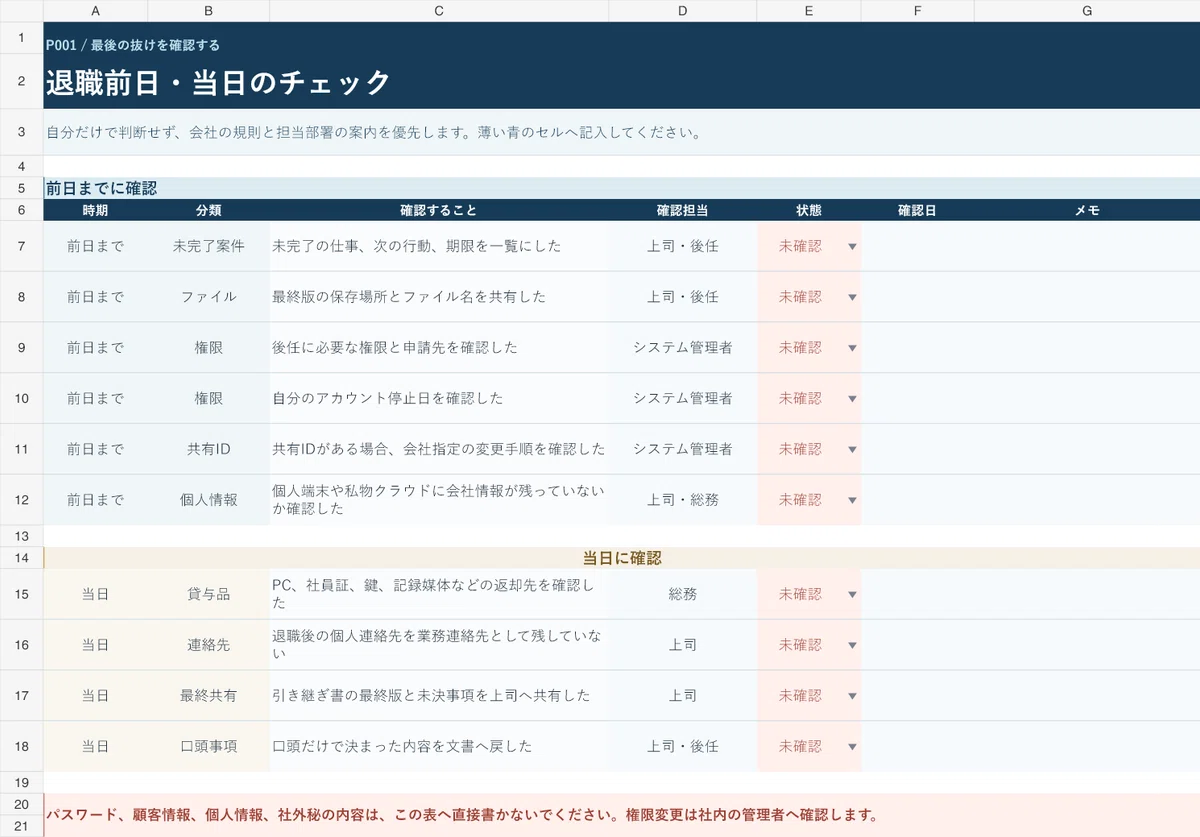Click the 総務 cell in 貸与品 row

click(x=683, y=594)
